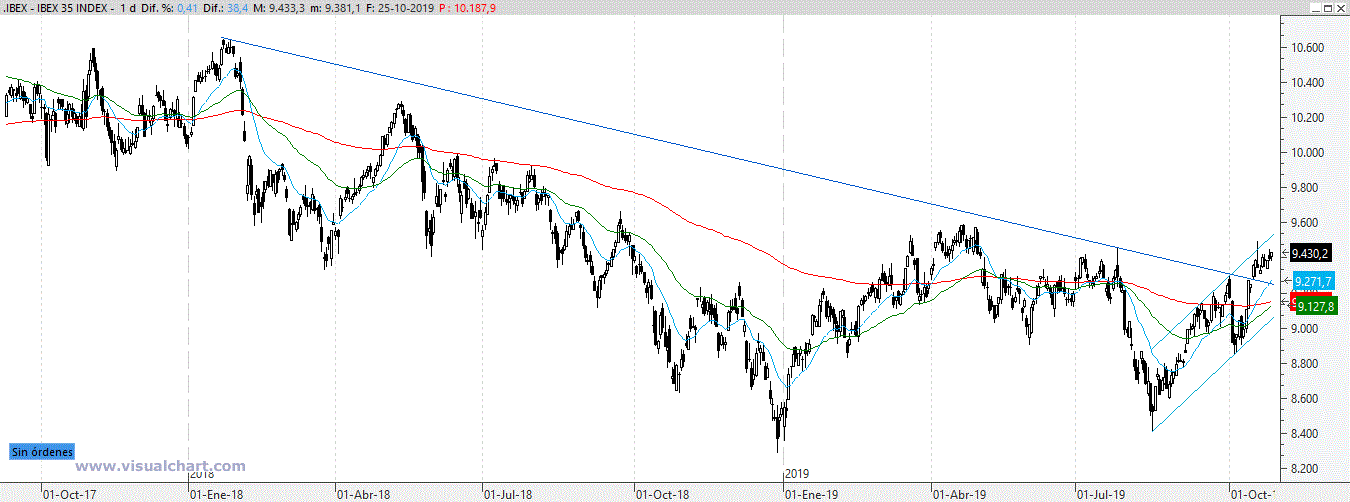The height and width of the screenshot is (502, 1350).
Task: Click the black 9.430,2 price label
Action: [1310, 252]
